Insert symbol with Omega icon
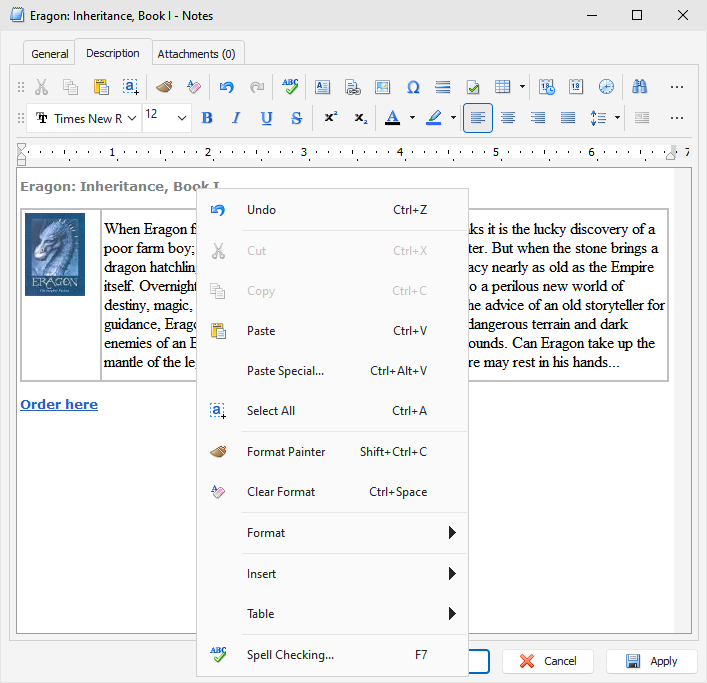This screenshot has height=683, width=707. pyautogui.click(x=413, y=87)
